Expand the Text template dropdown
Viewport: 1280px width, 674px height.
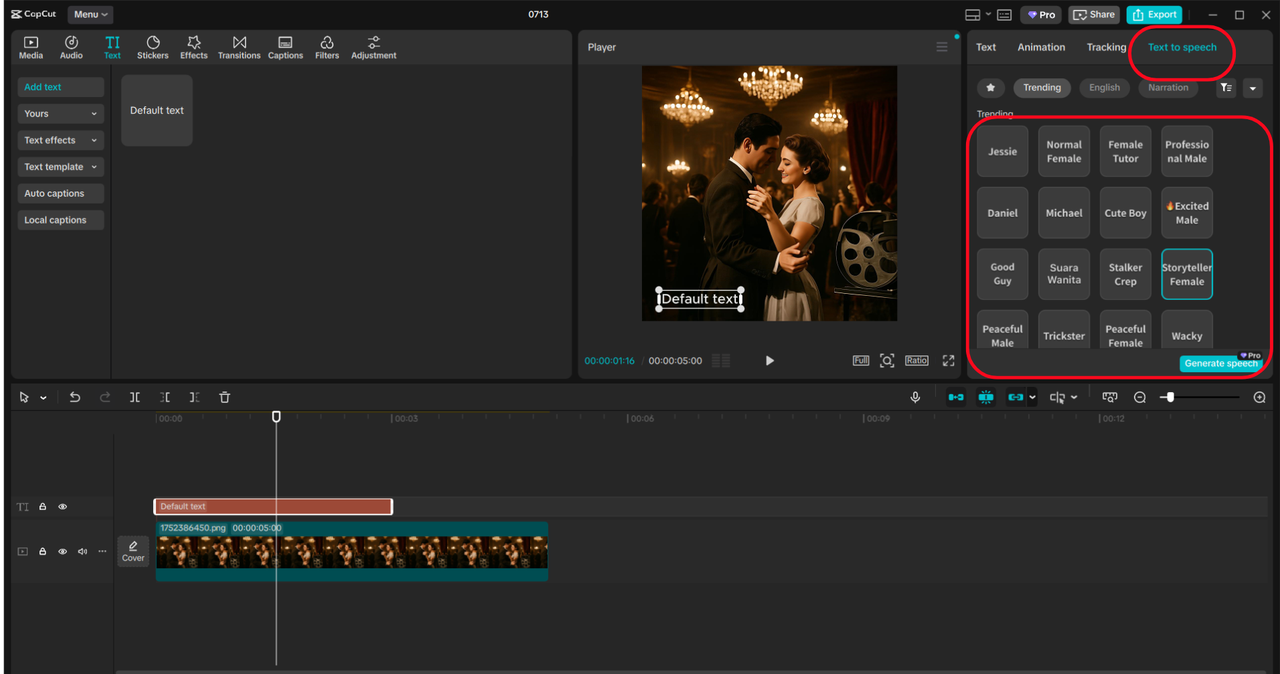(x=61, y=167)
